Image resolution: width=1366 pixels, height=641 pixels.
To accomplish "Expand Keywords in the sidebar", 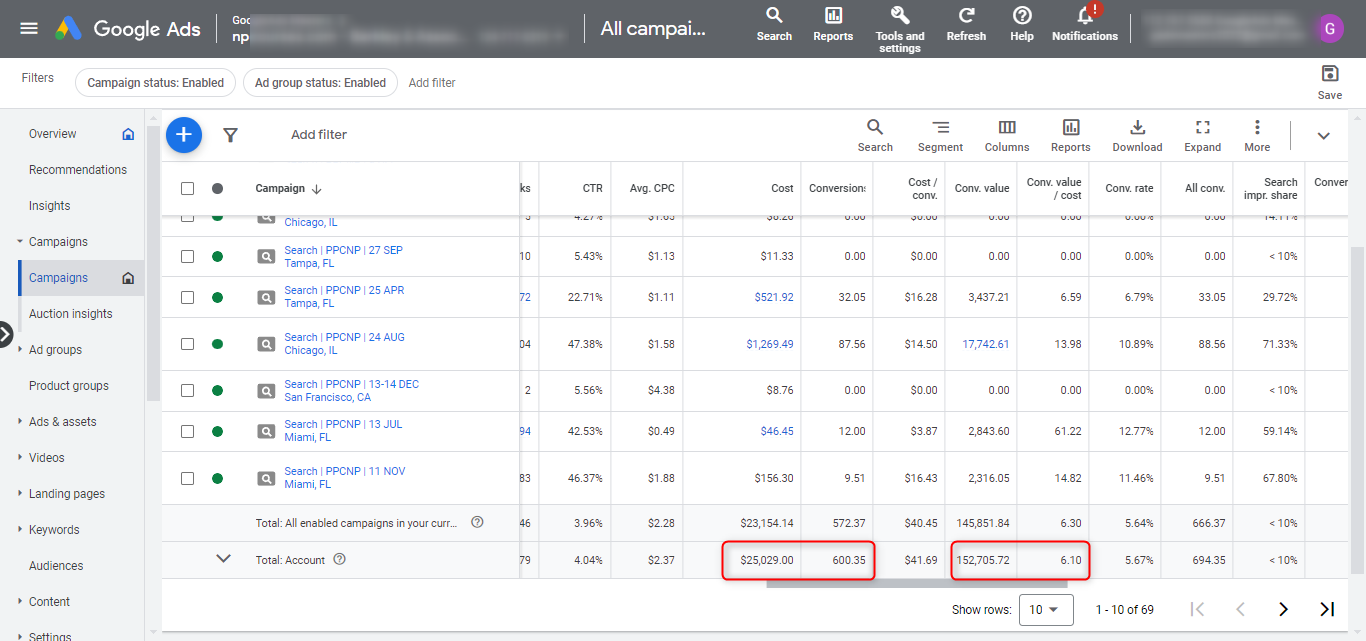I will (x=20, y=529).
